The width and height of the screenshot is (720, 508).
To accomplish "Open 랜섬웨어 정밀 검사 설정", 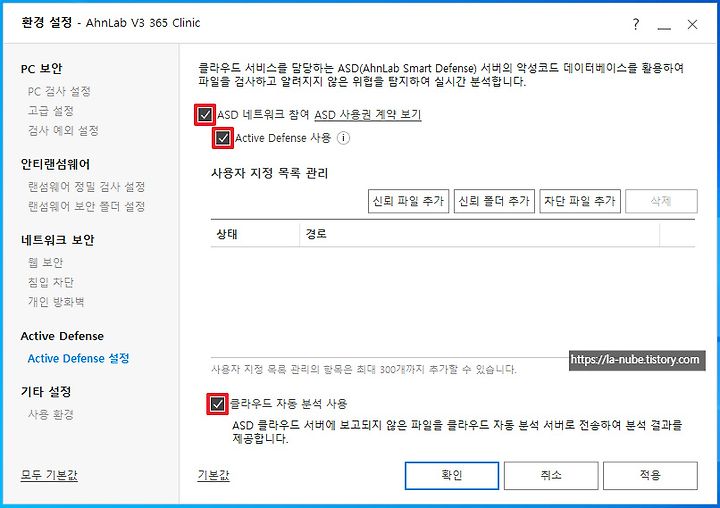I will pos(86,186).
